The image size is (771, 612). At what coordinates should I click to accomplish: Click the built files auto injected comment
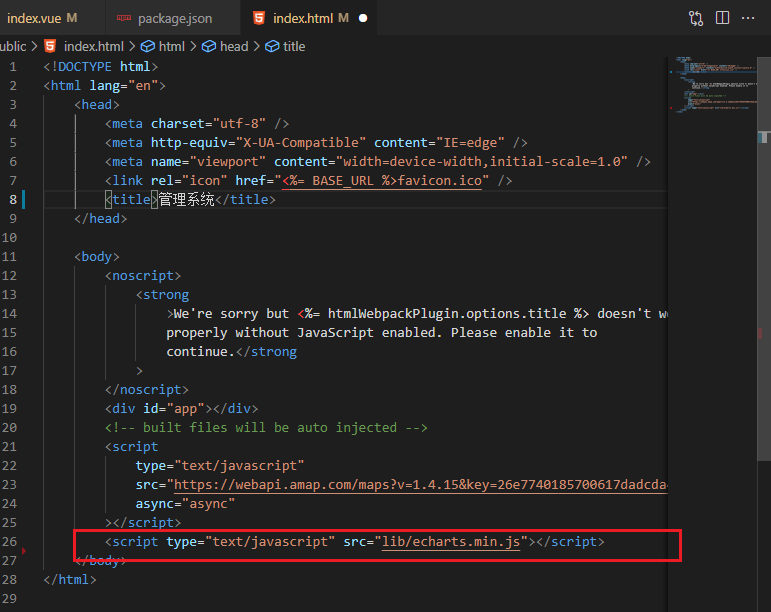266,428
